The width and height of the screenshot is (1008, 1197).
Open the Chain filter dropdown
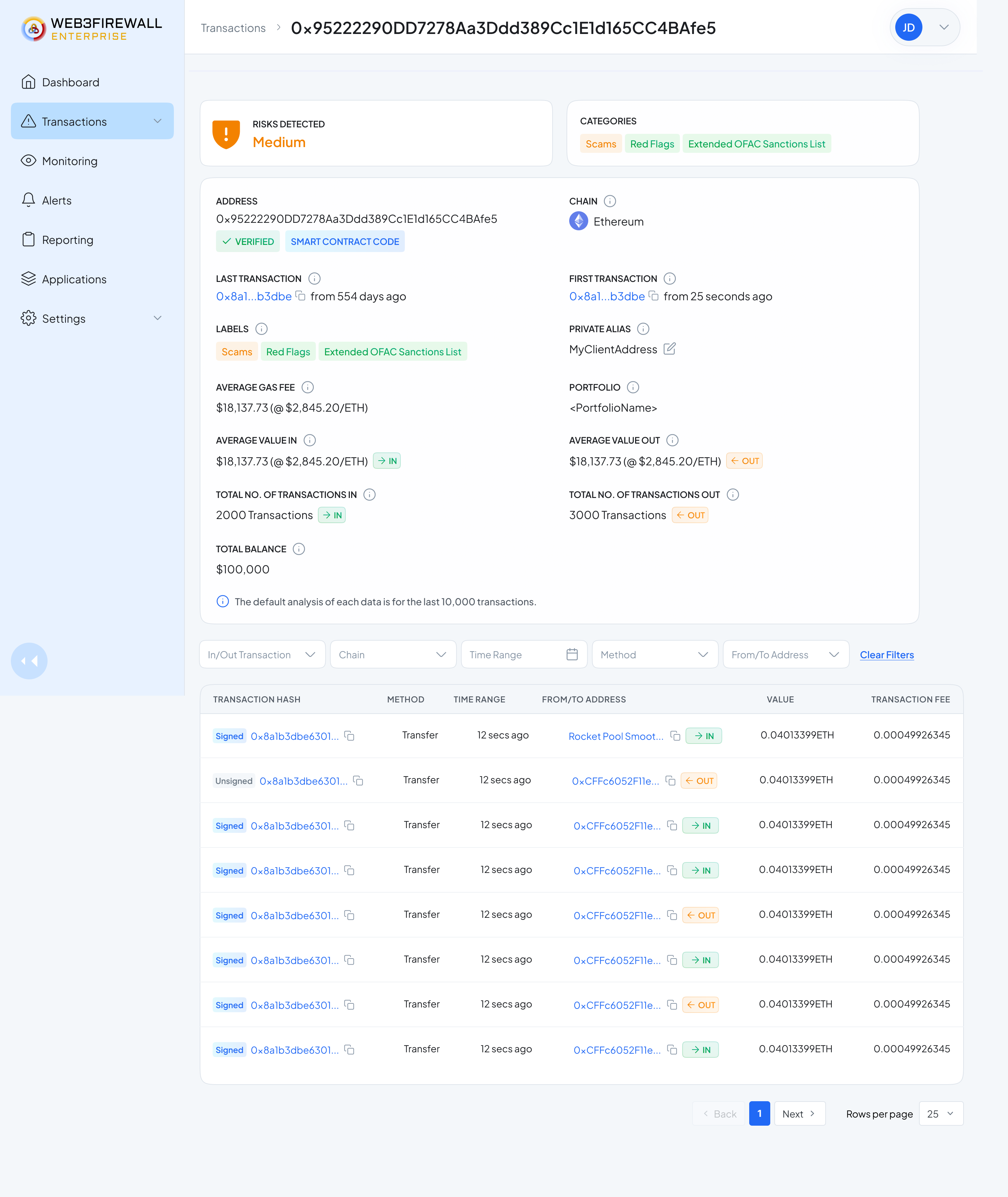[393, 654]
